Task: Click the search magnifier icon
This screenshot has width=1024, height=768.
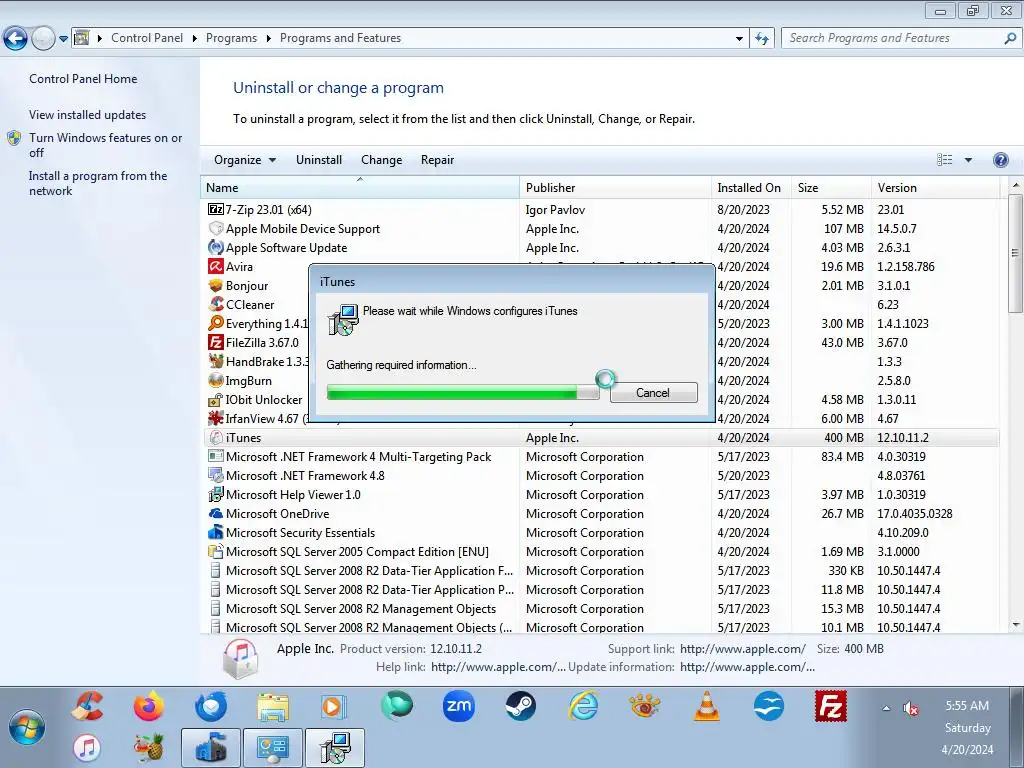Action: click(1010, 38)
